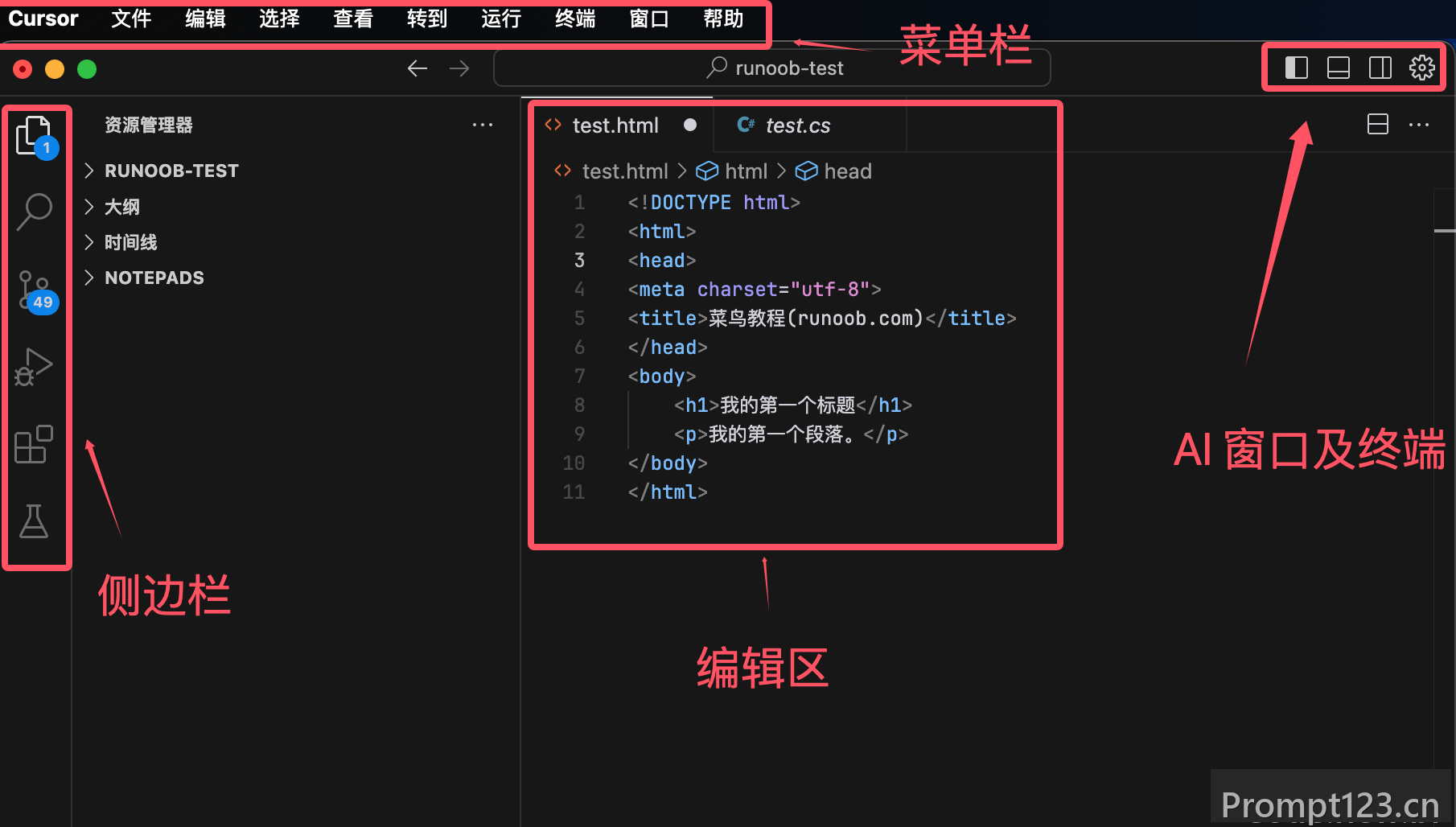The height and width of the screenshot is (827, 1456).
Task: Open Cursor settings gear icon
Action: 1421,68
